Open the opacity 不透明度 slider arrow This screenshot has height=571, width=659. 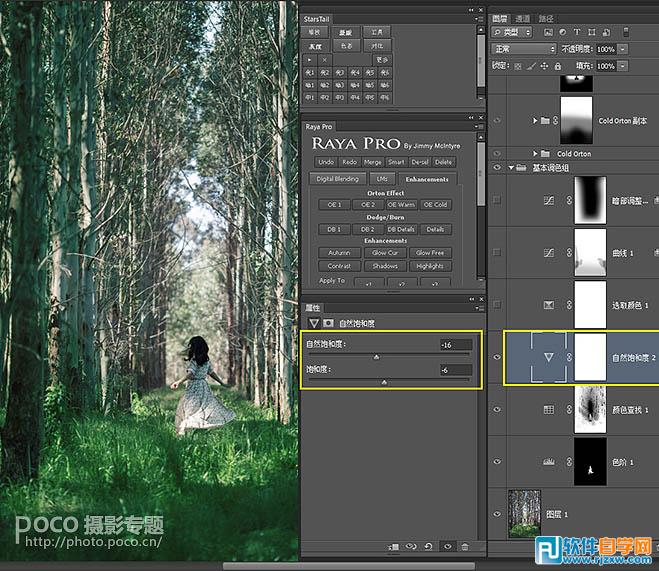(x=623, y=49)
